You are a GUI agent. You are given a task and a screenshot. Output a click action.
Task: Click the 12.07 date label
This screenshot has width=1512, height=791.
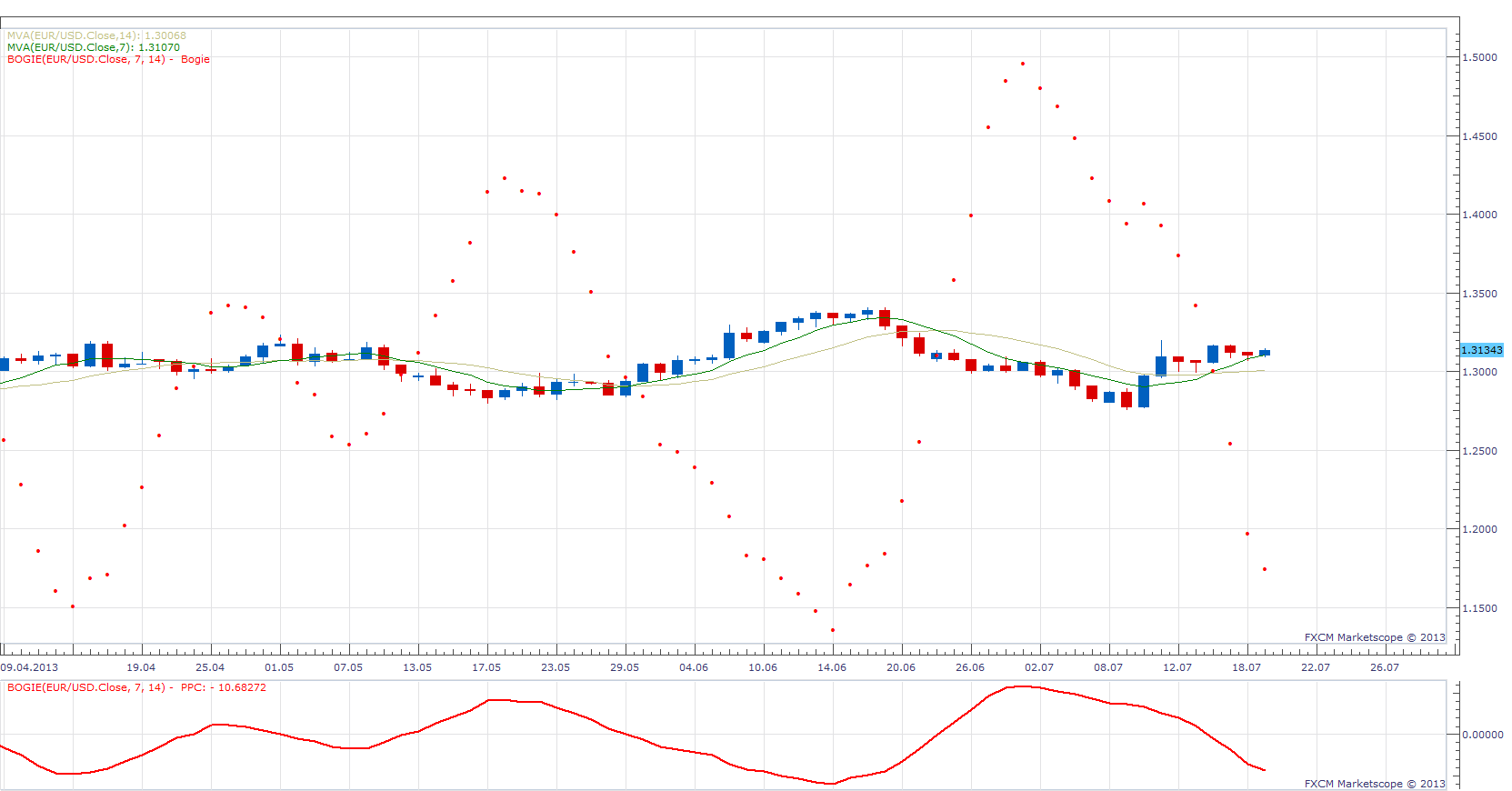[1177, 667]
